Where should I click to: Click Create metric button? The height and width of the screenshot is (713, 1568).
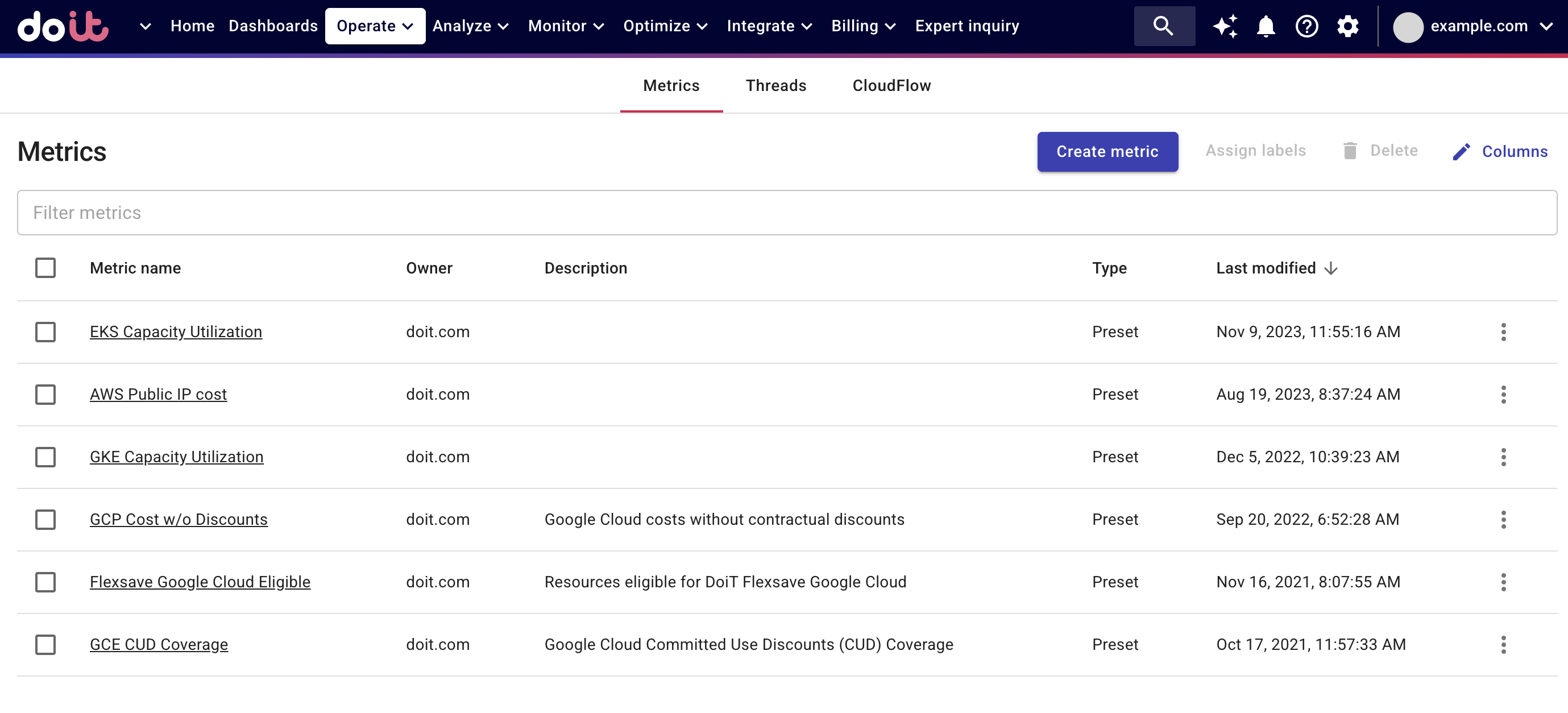[x=1107, y=152]
